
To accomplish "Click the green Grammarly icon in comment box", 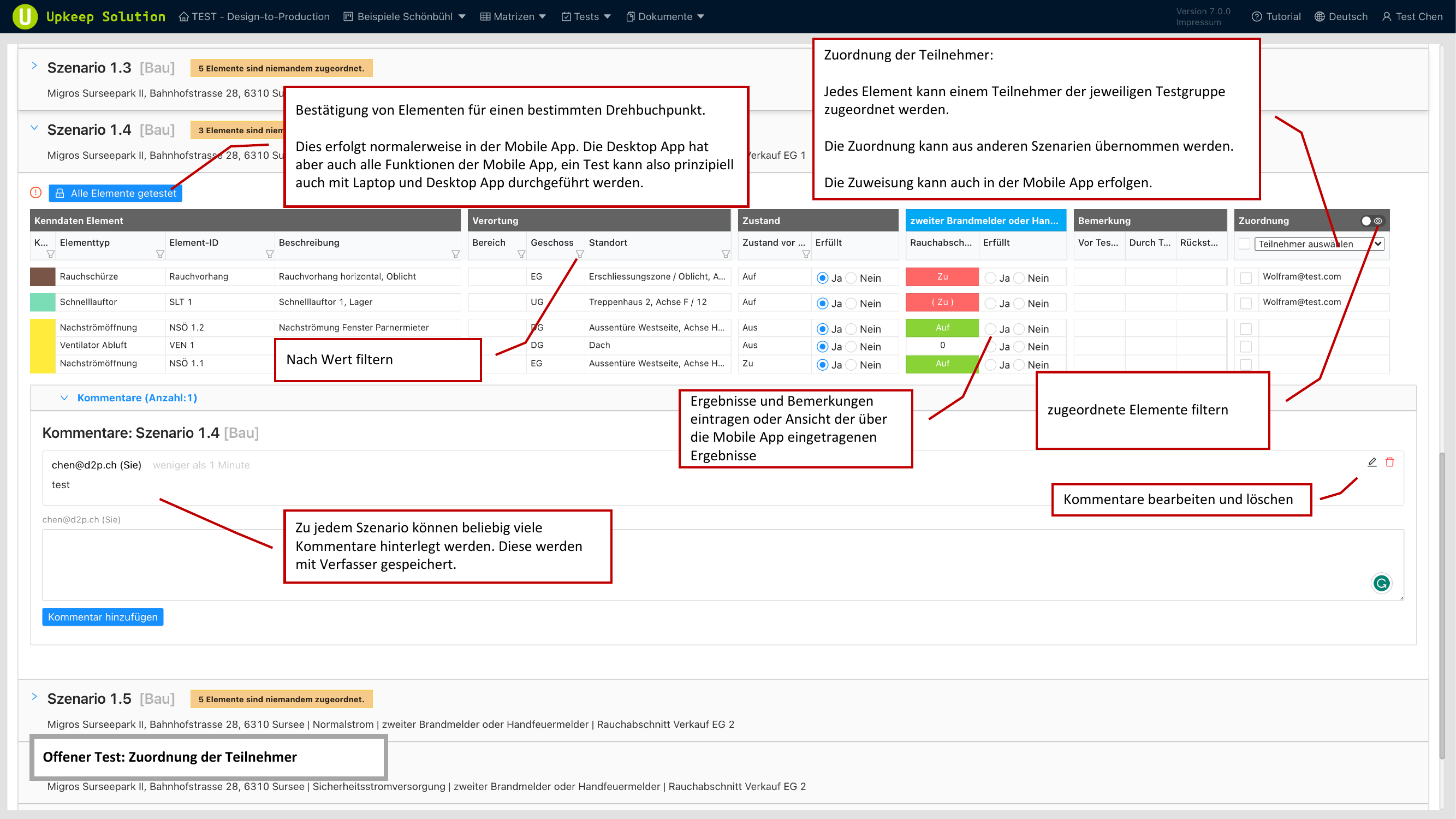I will 1381,583.
